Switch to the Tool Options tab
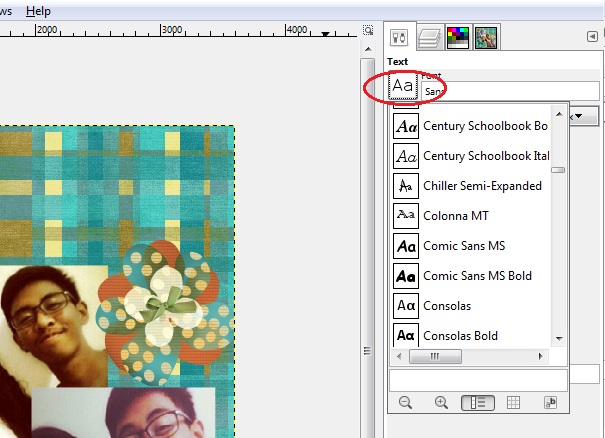 click(399, 37)
